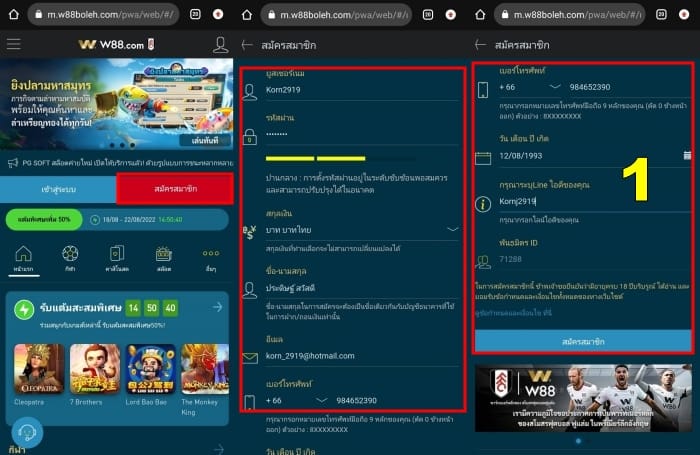Open the Lord Bao Bao game thumbnail

tap(150, 369)
